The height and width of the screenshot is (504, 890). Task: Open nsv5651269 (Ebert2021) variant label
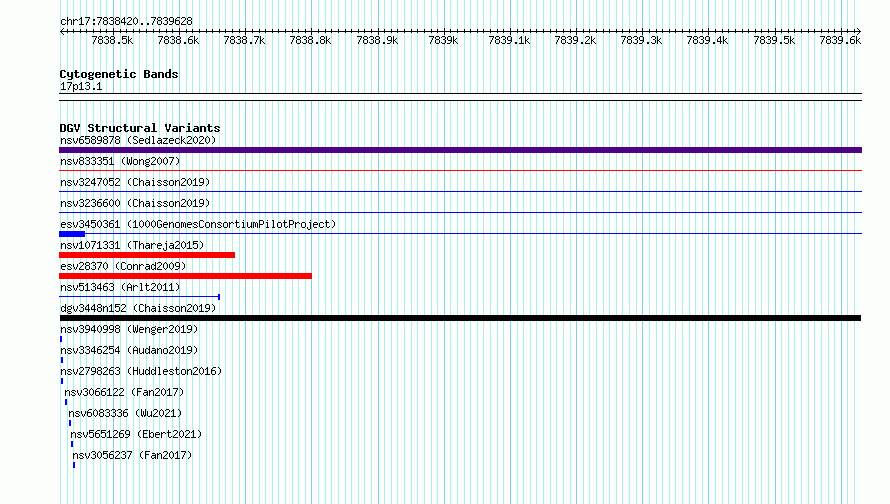click(x=136, y=434)
